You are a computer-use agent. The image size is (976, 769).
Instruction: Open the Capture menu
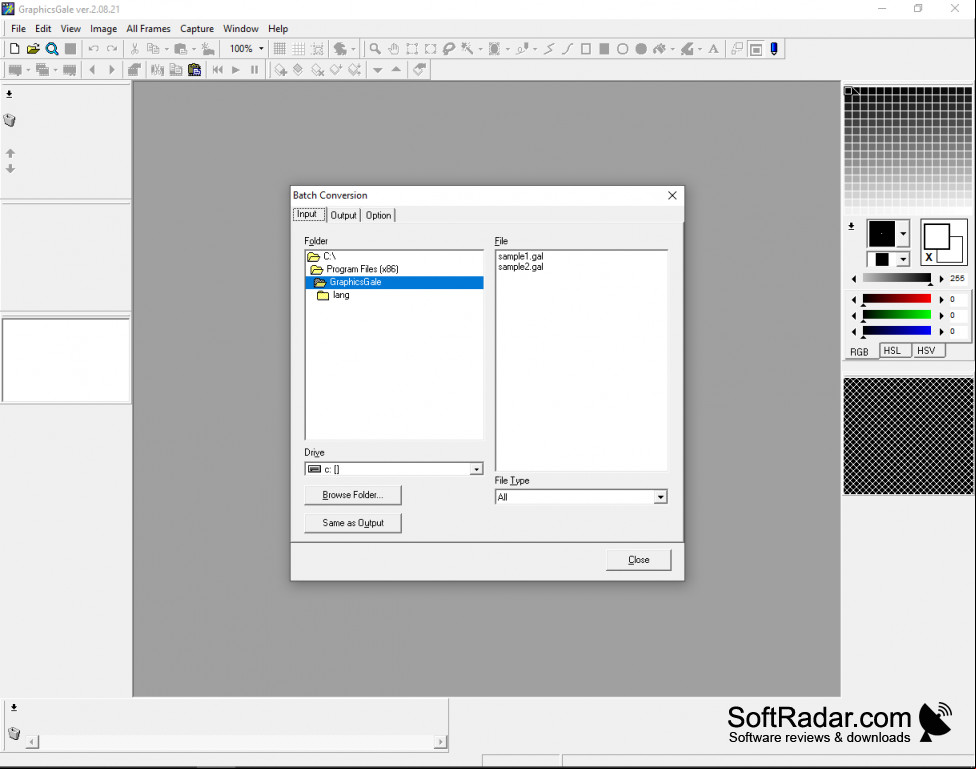point(197,29)
